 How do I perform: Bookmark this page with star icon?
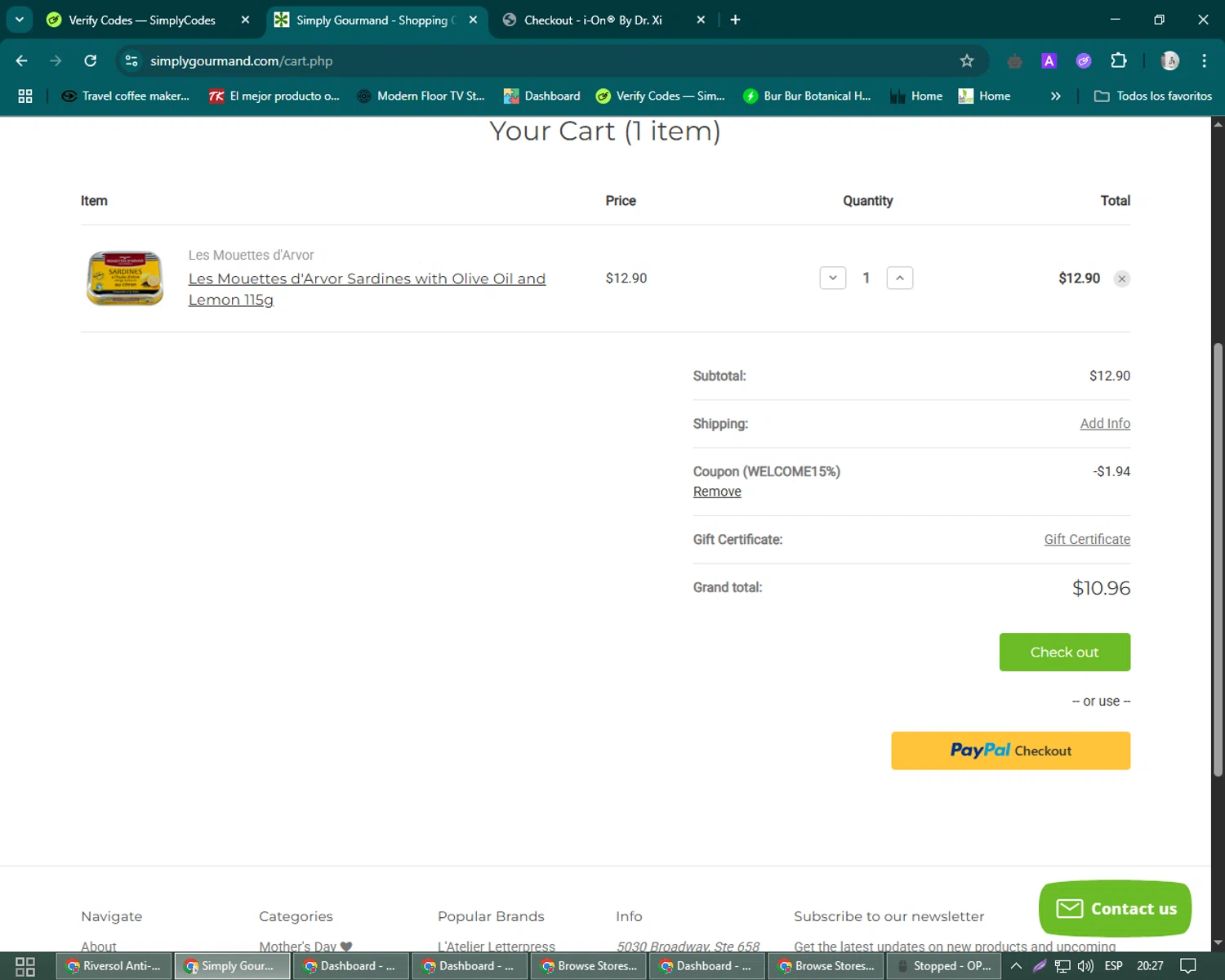click(x=967, y=60)
